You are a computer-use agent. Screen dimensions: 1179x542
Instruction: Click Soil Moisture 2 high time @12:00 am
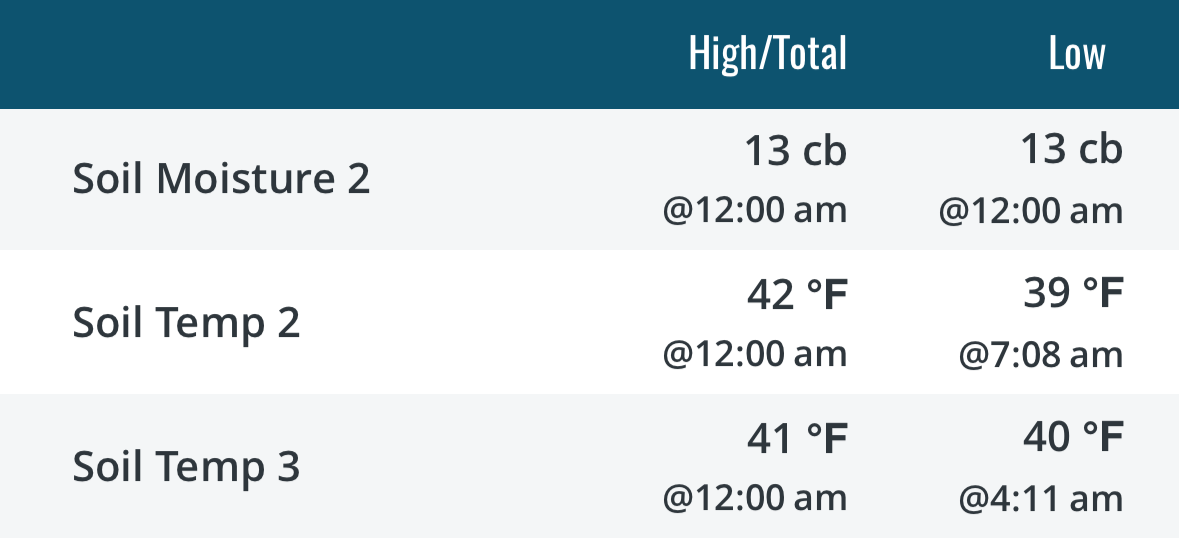755,210
